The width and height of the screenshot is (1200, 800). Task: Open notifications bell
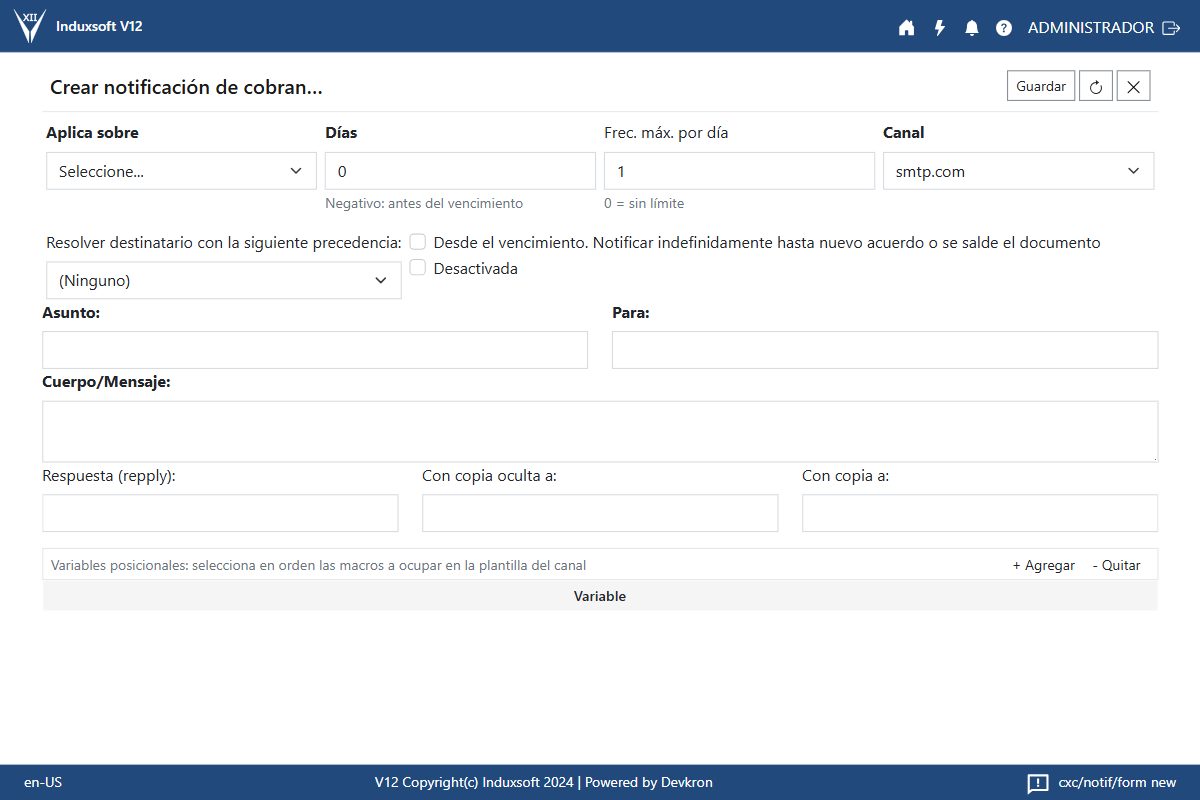point(972,28)
